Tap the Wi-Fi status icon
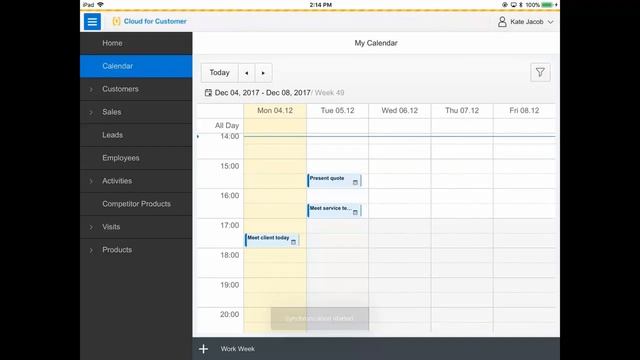This screenshot has width=640, height=360. (100, 4)
